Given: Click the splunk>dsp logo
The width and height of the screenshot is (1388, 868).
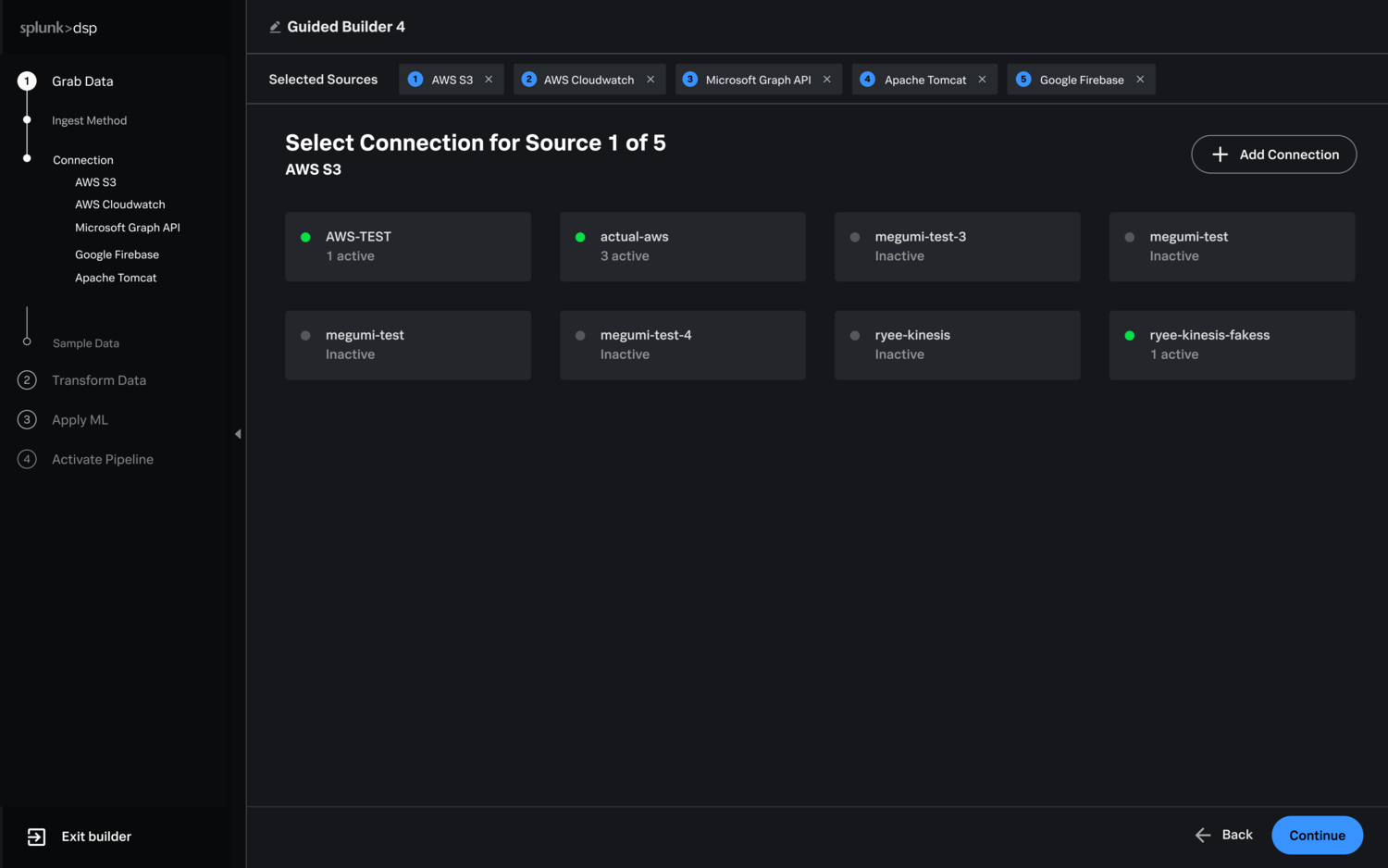Looking at the screenshot, I should pos(58,28).
